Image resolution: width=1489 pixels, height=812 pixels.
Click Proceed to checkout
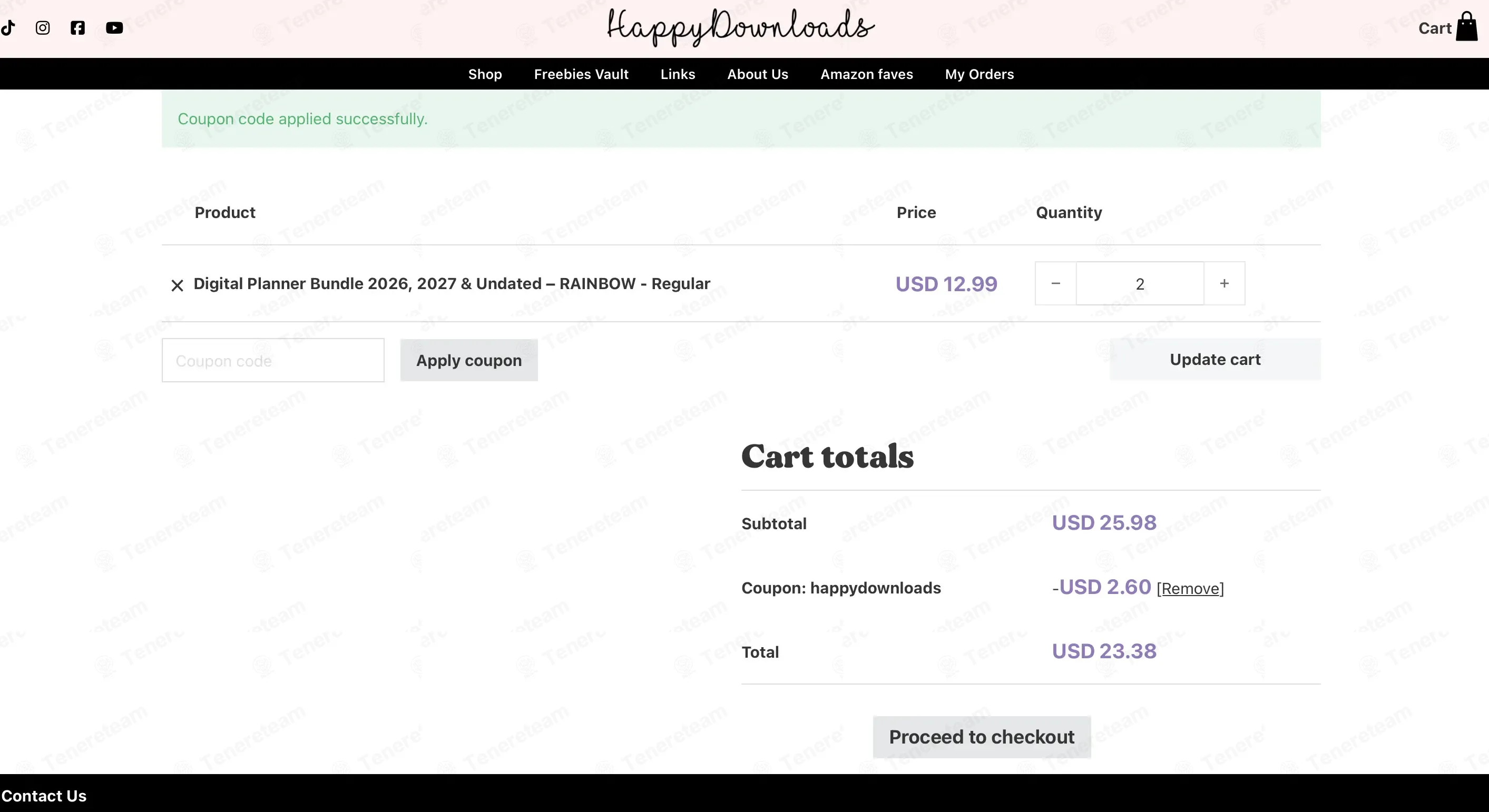coord(982,737)
